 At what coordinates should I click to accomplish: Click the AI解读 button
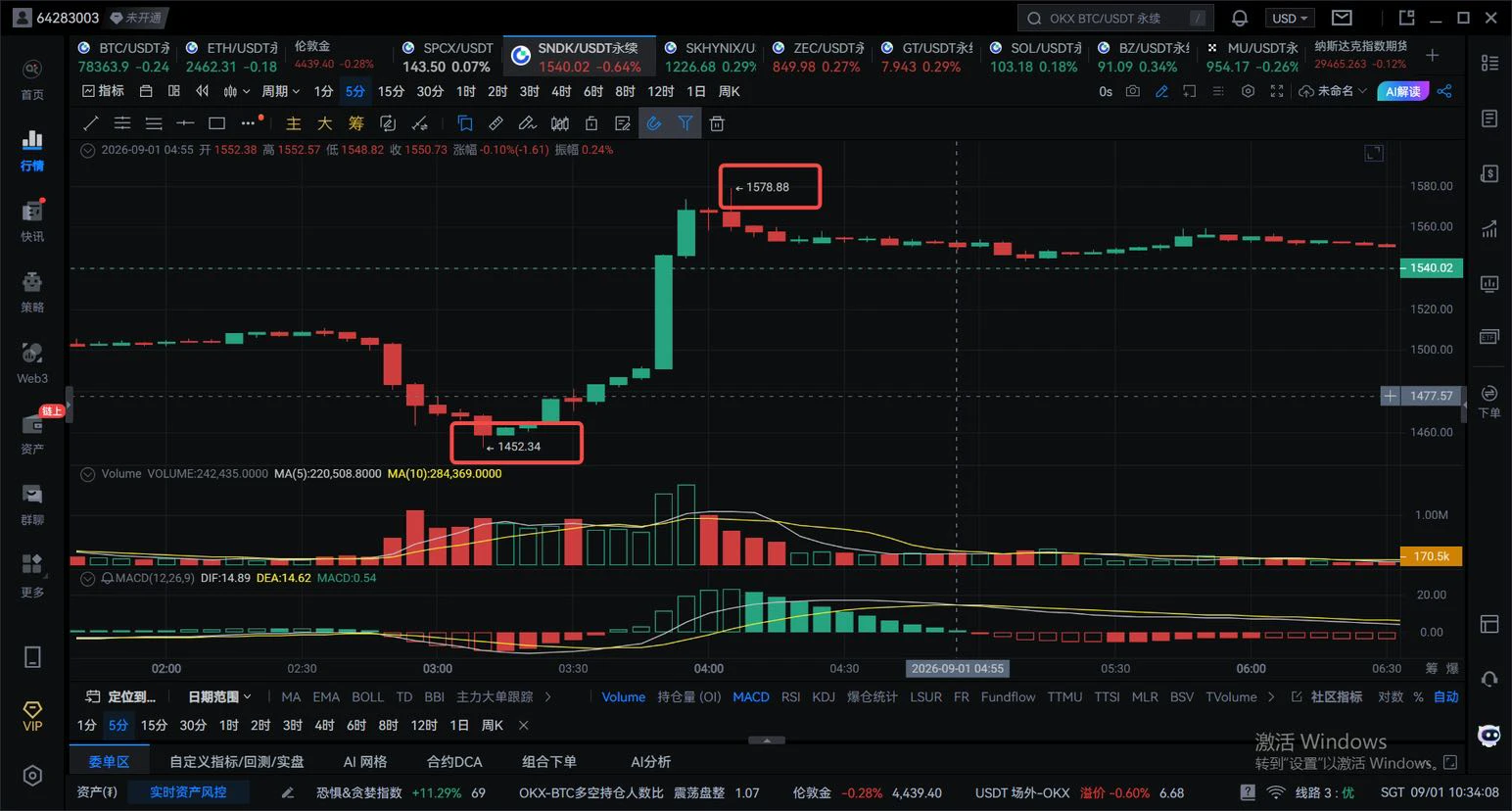pos(1402,91)
